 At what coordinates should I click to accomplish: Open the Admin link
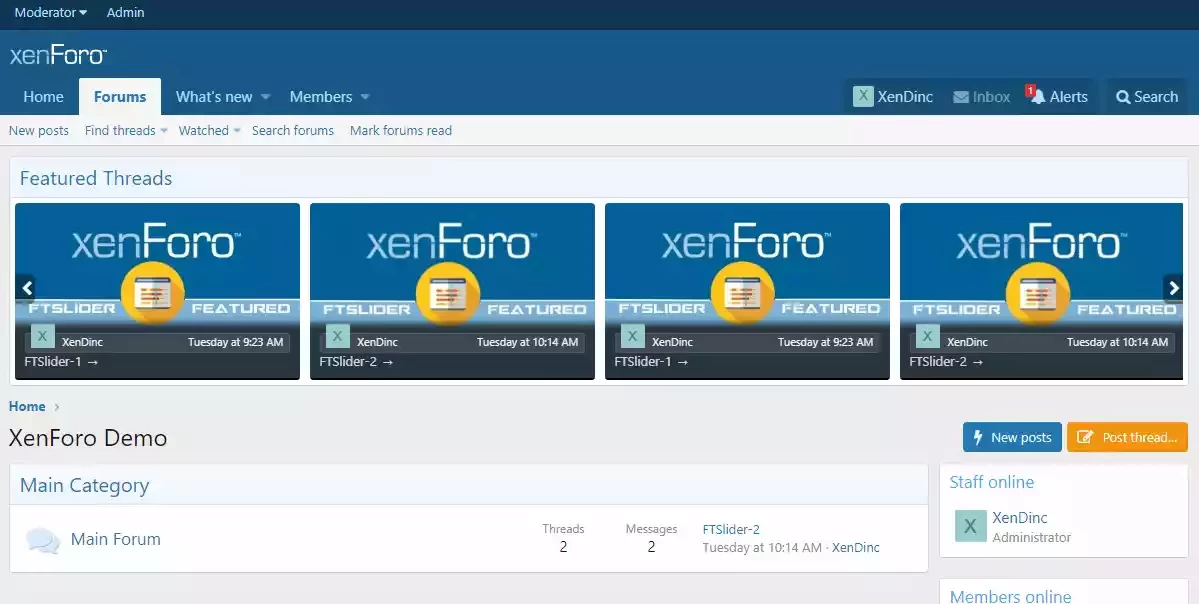point(125,12)
